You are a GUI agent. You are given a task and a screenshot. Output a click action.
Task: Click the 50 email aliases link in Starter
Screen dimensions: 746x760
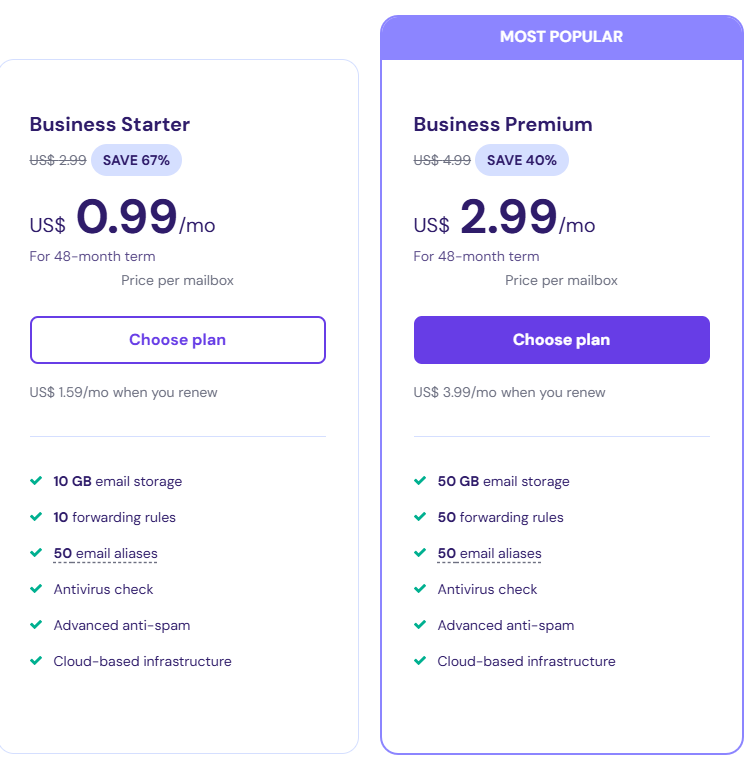coord(105,553)
